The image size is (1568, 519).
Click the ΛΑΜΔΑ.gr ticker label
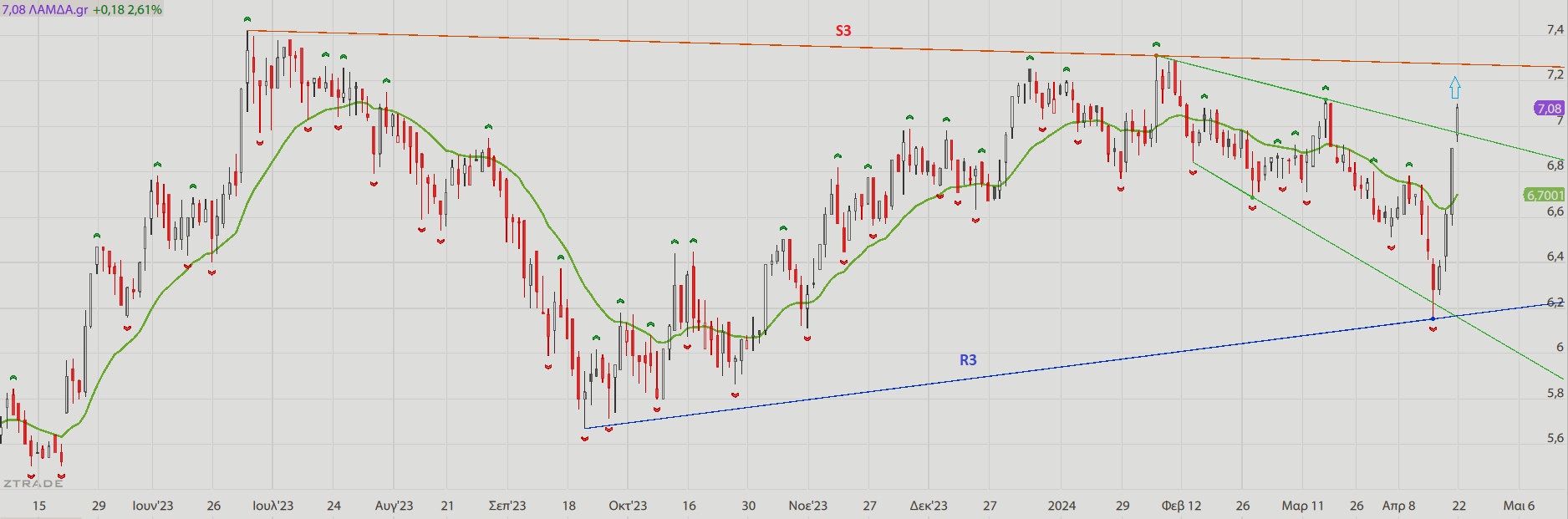point(58,10)
